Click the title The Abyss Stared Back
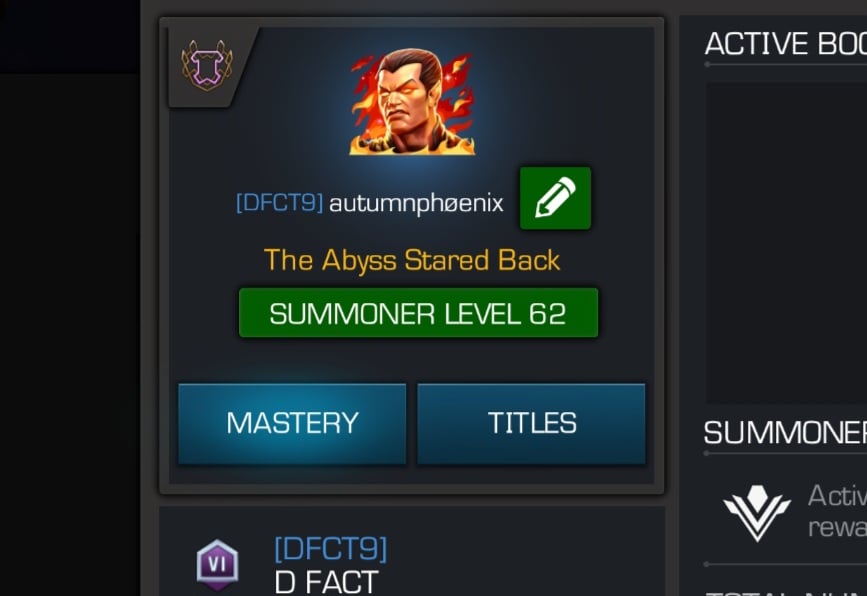This screenshot has width=867, height=596. pyautogui.click(x=412, y=260)
